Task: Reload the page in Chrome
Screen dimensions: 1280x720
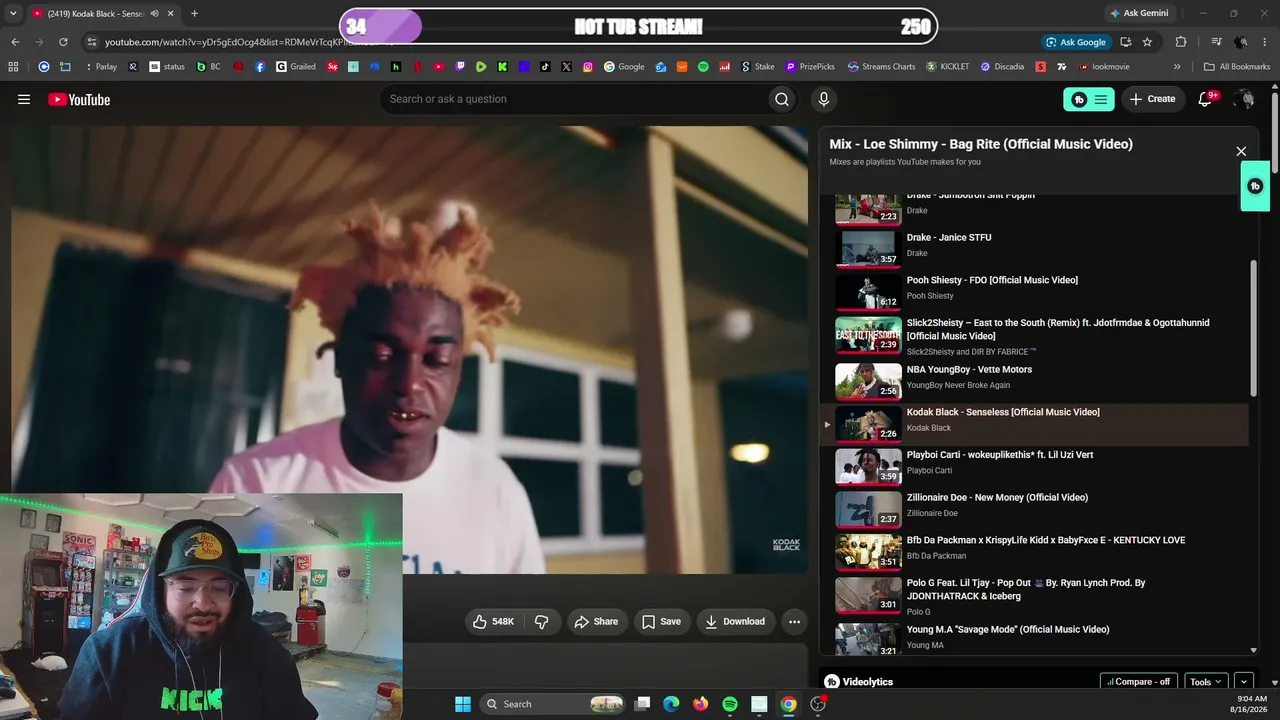Action: coord(63,42)
